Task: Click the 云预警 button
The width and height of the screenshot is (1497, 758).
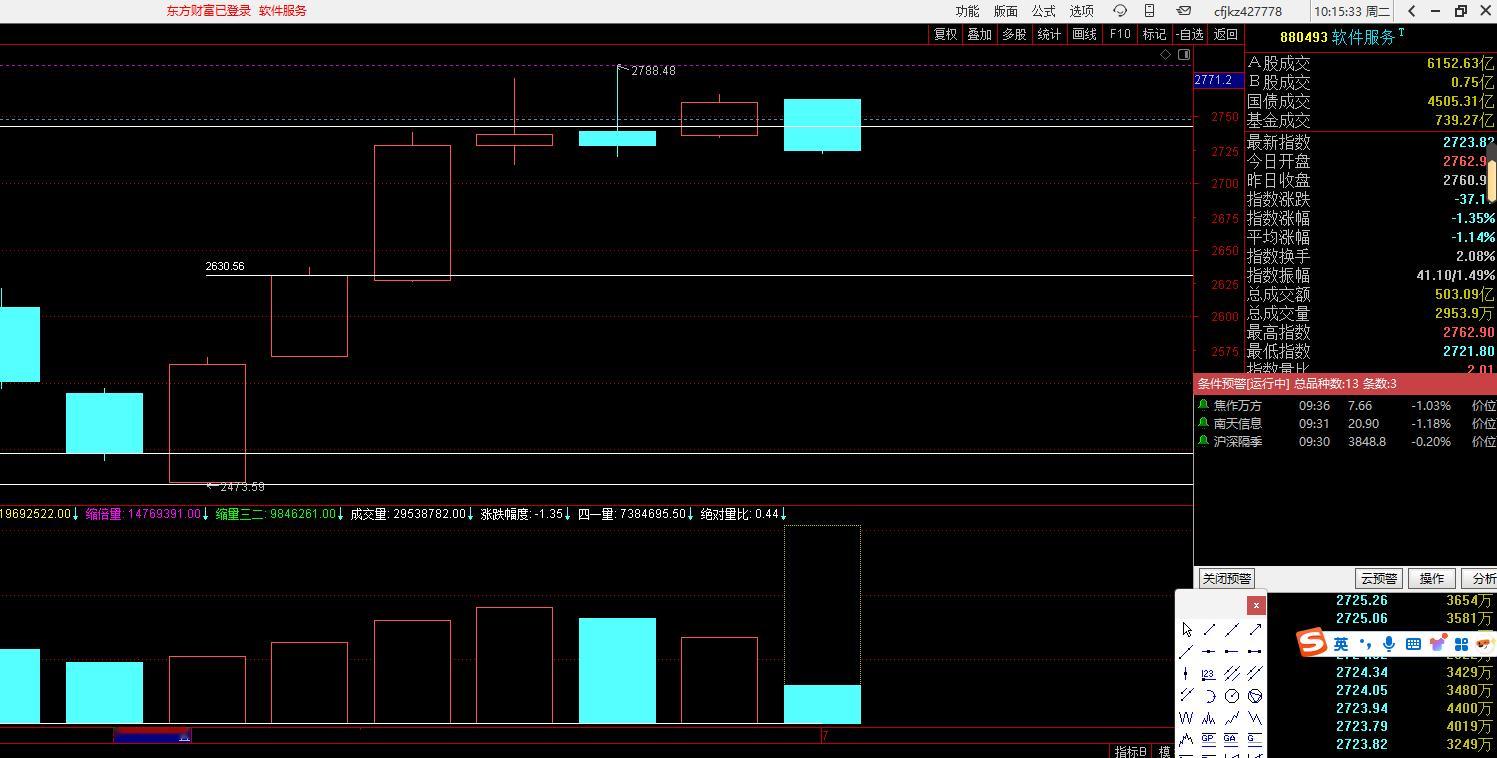Action: pos(1379,578)
